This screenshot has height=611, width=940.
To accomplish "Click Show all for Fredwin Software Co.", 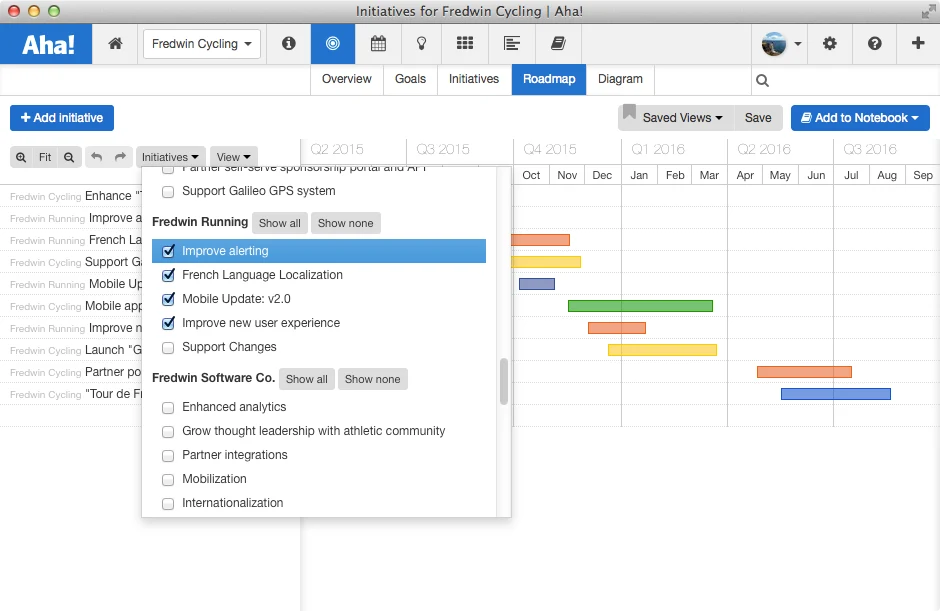I will [x=306, y=379].
